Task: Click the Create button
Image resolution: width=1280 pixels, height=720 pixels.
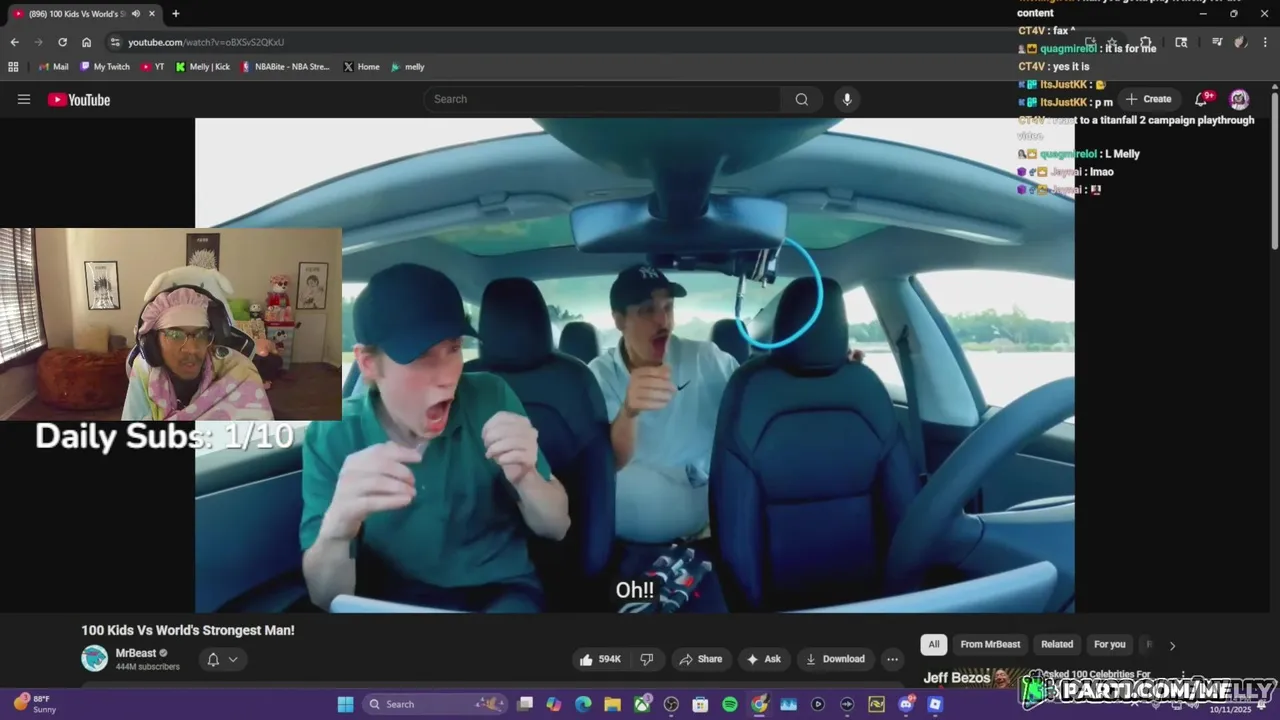Action: coord(1148,99)
